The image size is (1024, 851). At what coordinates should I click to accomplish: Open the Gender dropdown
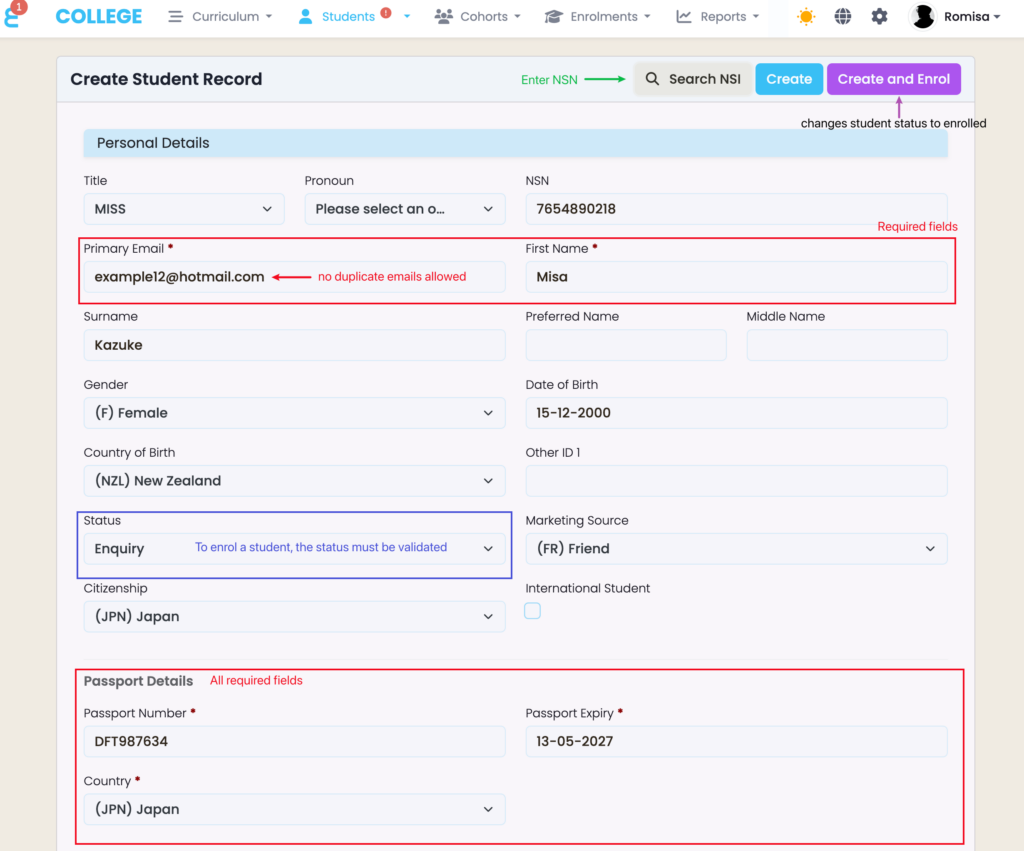[x=294, y=413]
